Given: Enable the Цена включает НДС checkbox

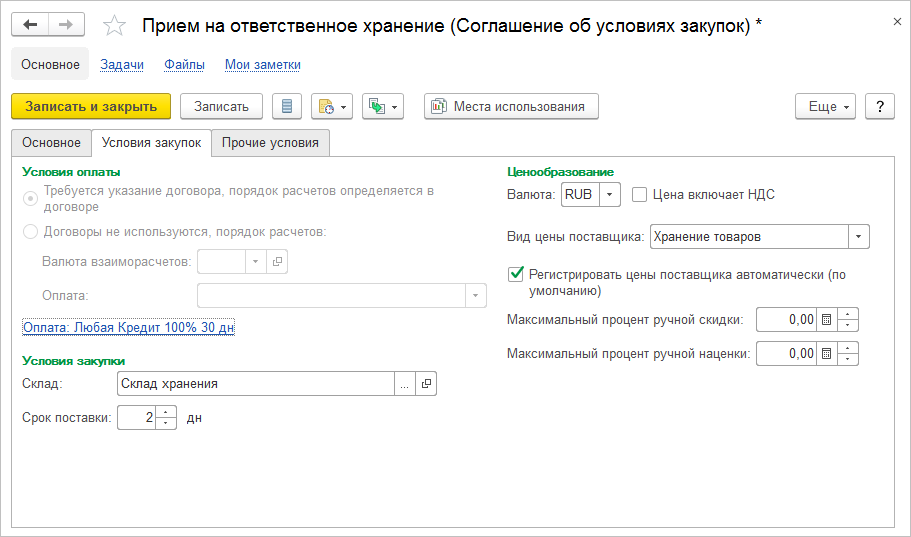Looking at the screenshot, I should coord(640,195).
